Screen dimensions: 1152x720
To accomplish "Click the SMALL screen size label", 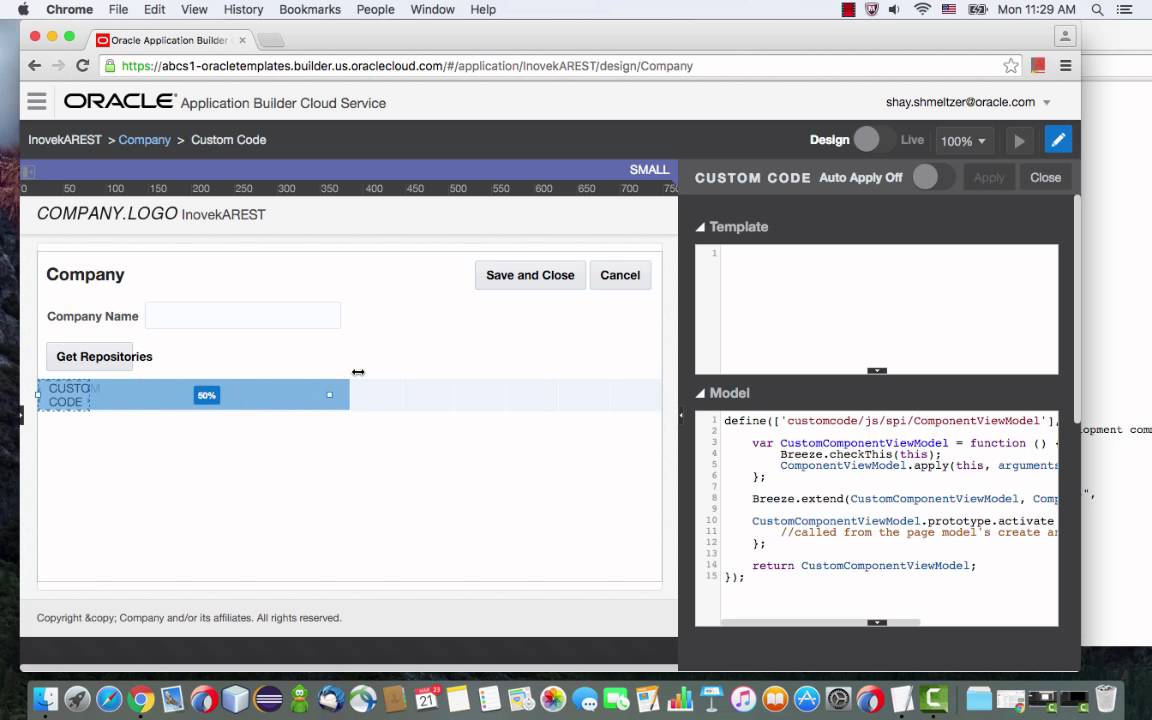I will [649, 170].
